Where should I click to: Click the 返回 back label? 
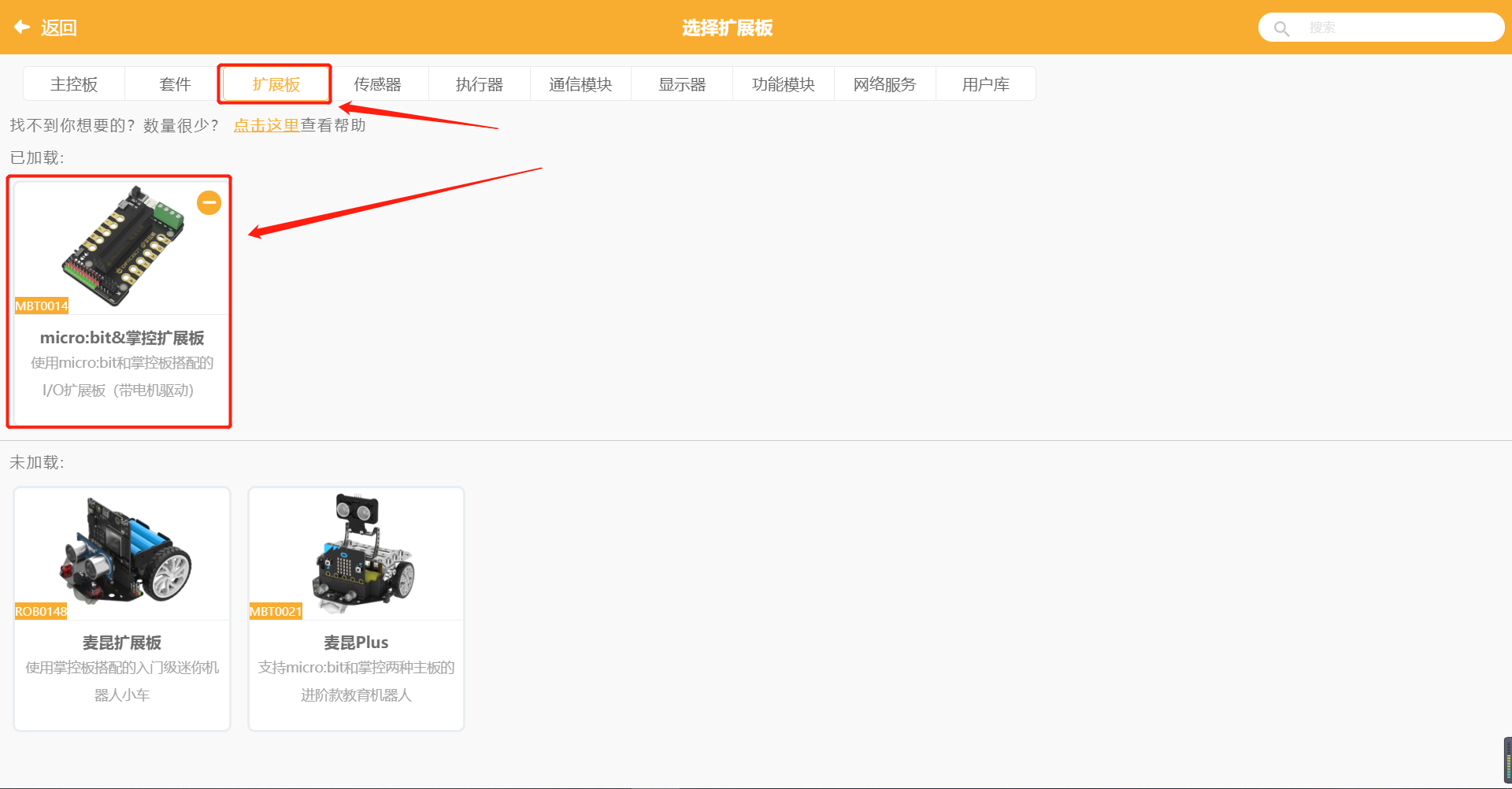(59, 28)
